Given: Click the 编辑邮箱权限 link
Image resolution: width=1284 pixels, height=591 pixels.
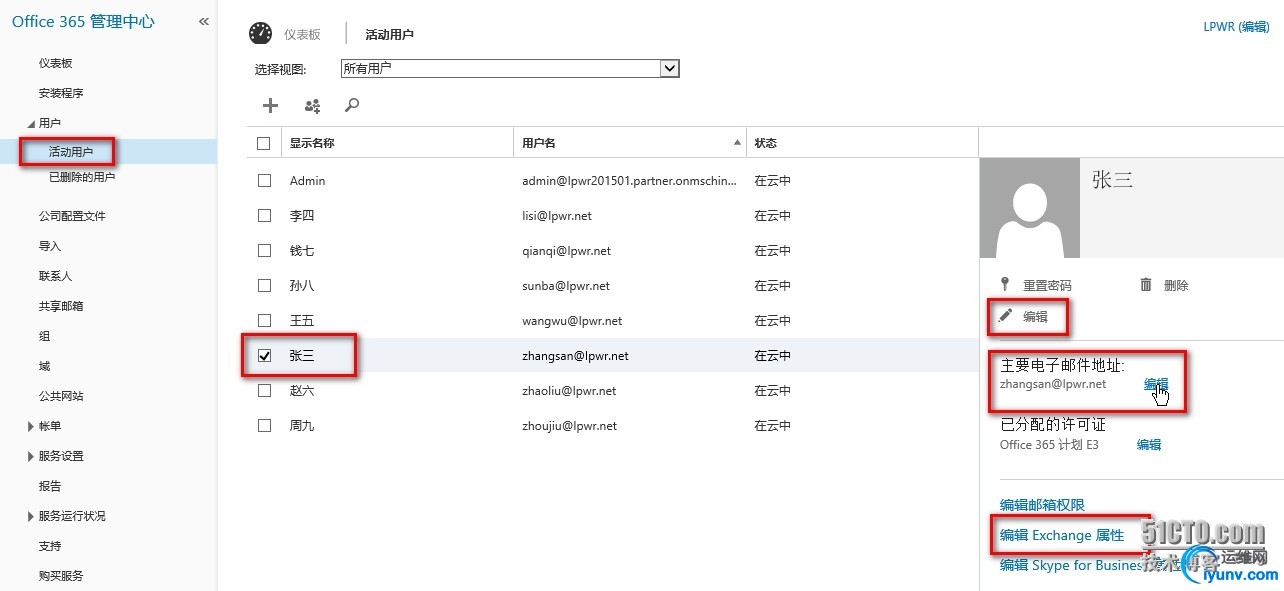Looking at the screenshot, I should [x=1042, y=505].
